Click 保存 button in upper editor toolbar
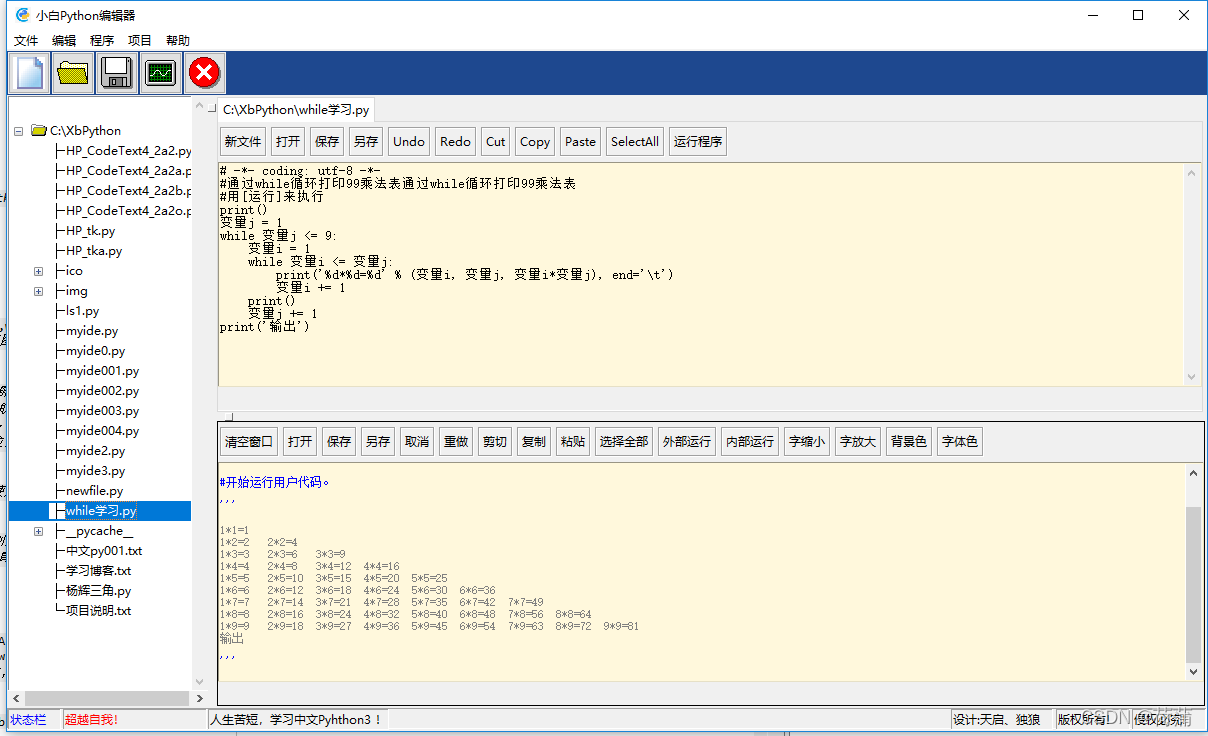 (x=327, y=142)
